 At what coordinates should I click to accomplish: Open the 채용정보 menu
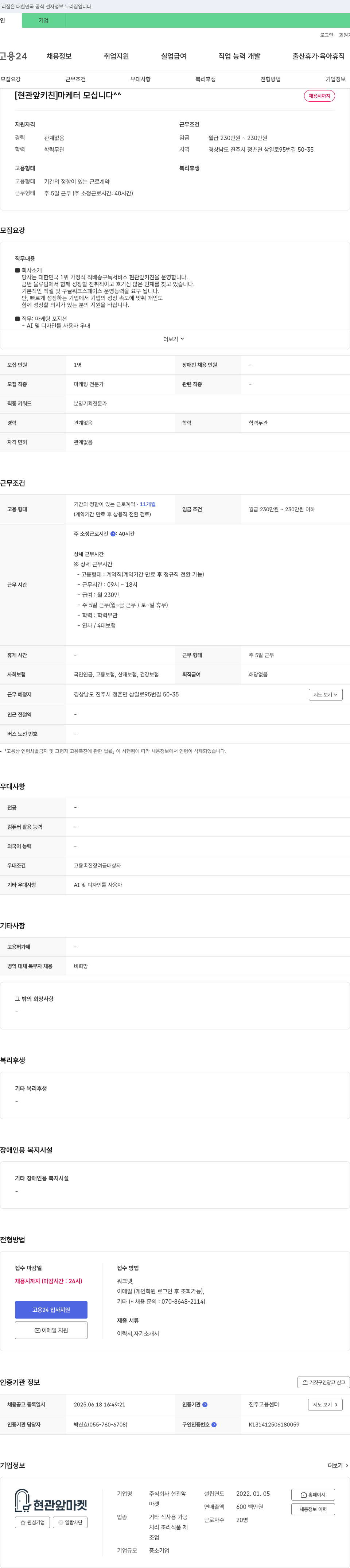[x=59, y=56]
